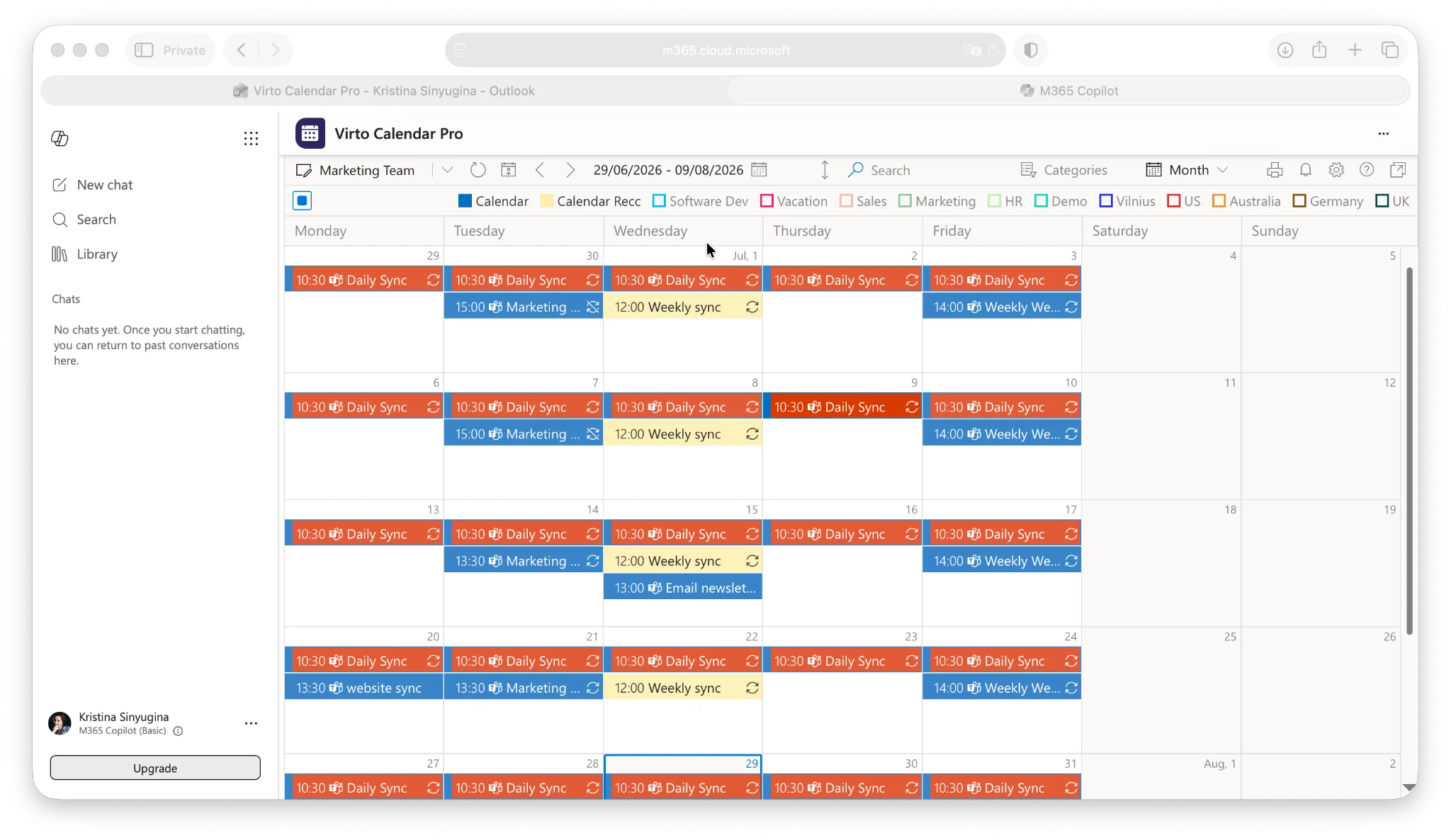
Task: Toggle the US calendar checkbox
Action: [x=1173, y=201]
